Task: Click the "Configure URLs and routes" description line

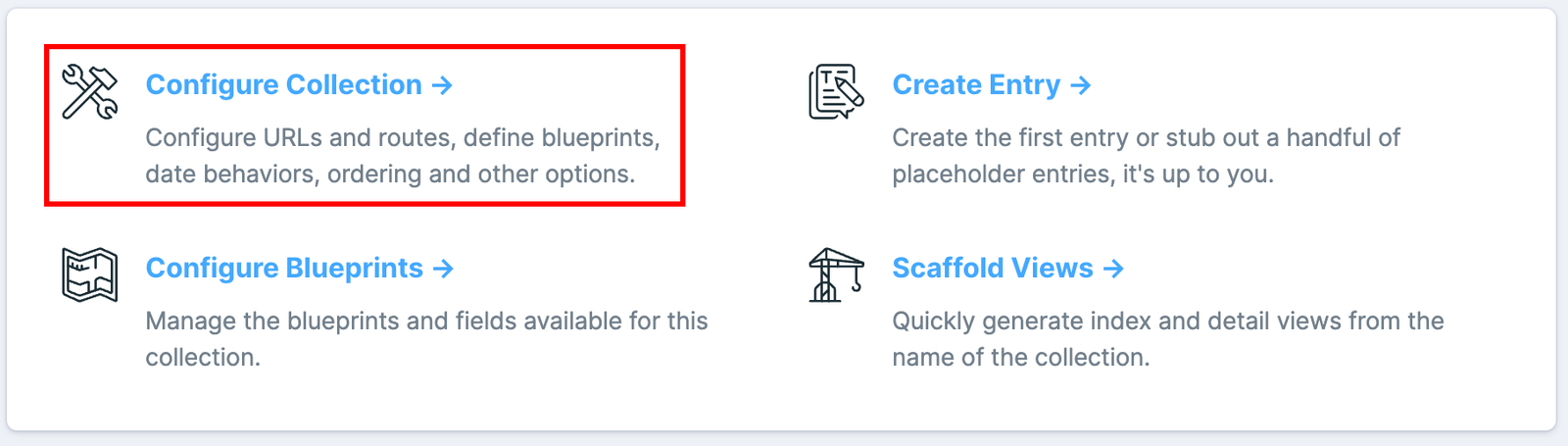Action: [403, 138]
